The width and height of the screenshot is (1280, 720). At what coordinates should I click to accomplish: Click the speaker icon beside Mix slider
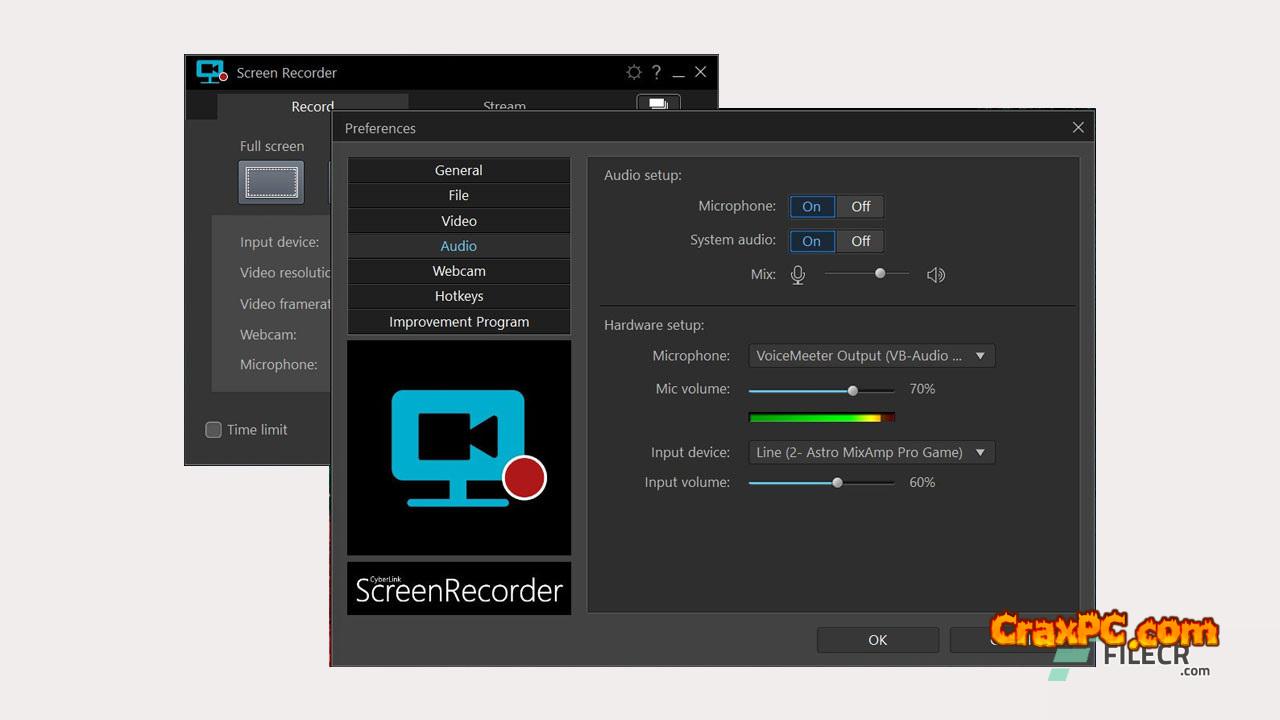point(935,274)
